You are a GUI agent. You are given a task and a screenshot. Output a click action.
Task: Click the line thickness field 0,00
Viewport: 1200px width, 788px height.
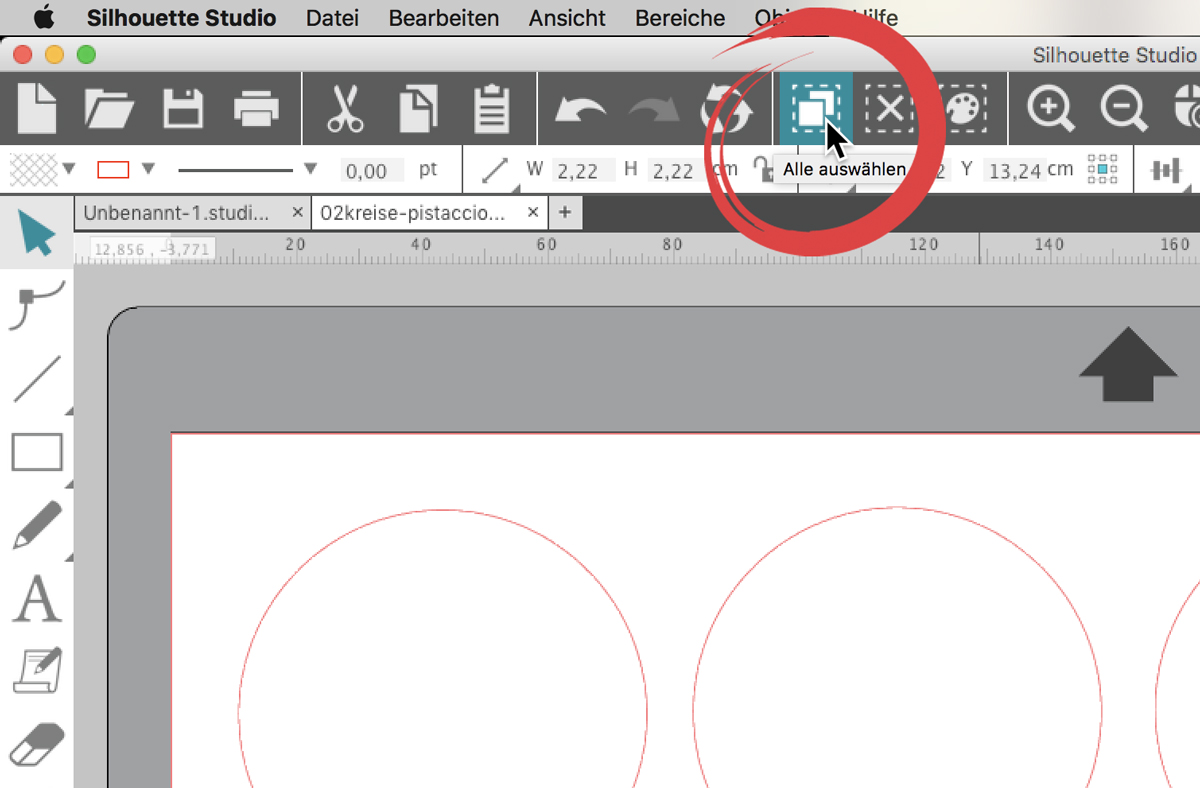(372, 171)
